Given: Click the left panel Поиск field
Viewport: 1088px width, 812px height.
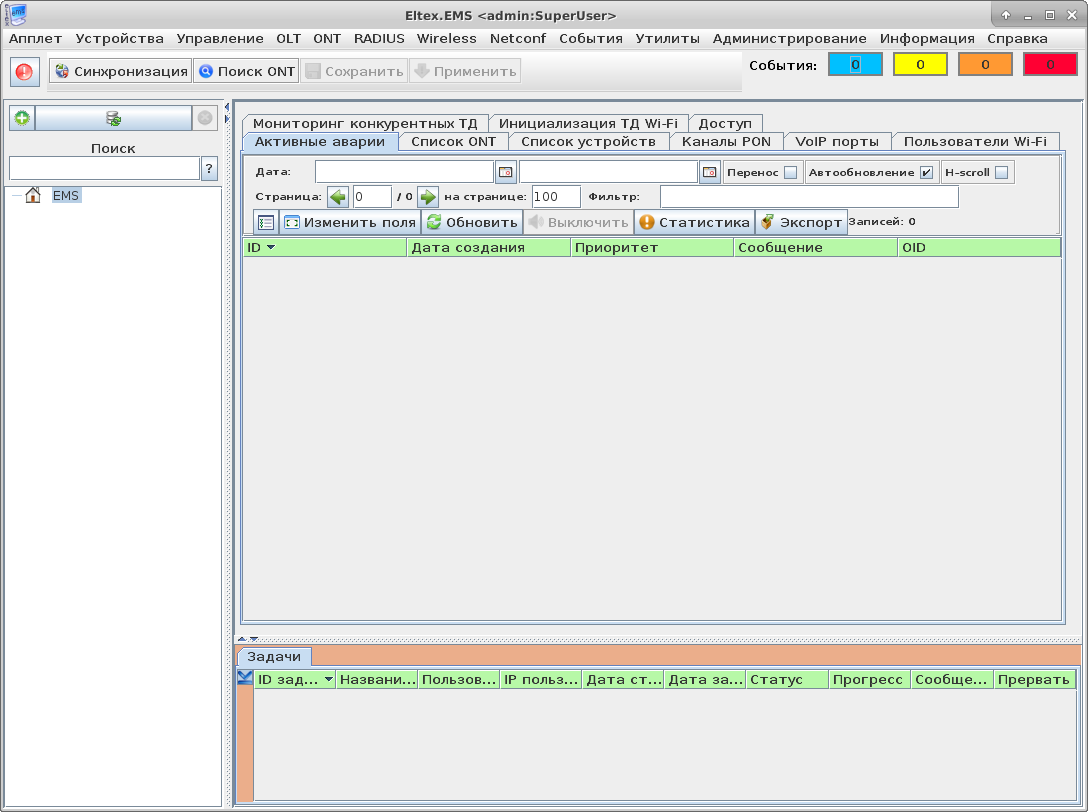Looking at the screenshot, I should point(105,169).
